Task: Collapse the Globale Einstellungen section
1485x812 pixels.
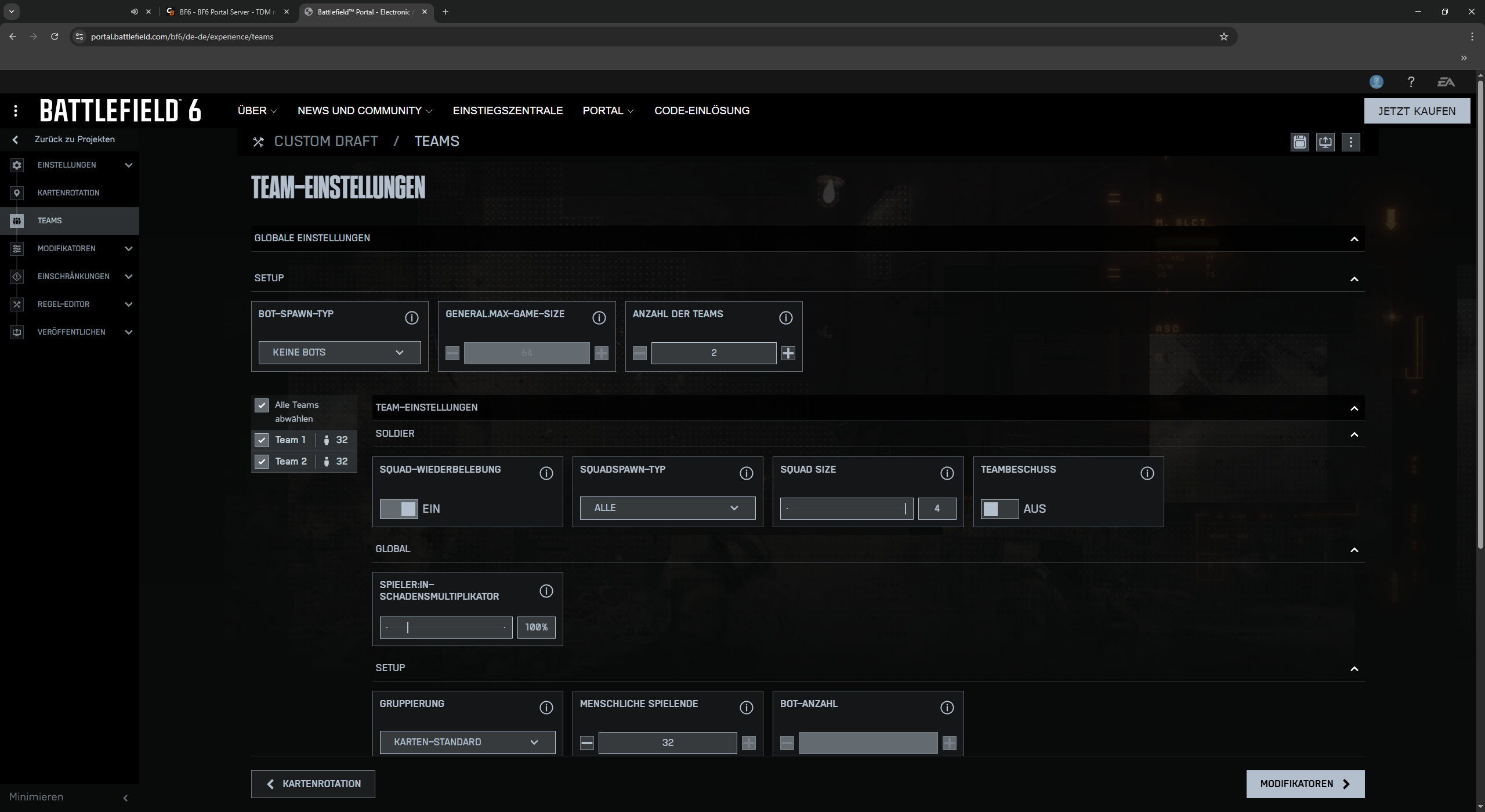Action: click(1354, 238)
